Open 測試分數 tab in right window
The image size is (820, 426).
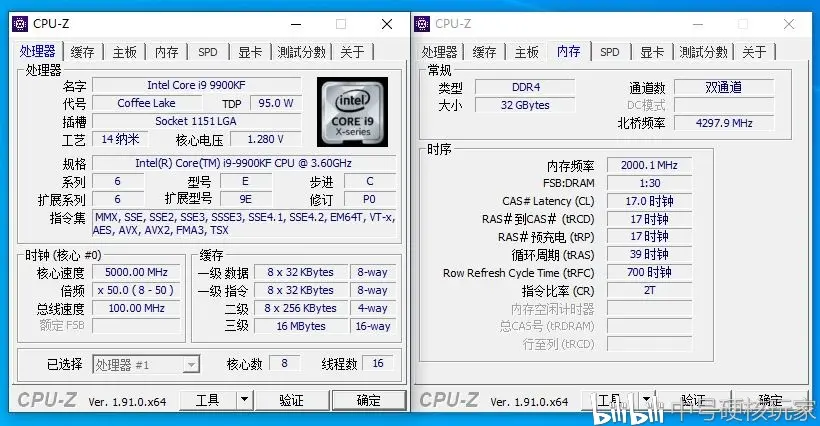click(x=704, y=52)
